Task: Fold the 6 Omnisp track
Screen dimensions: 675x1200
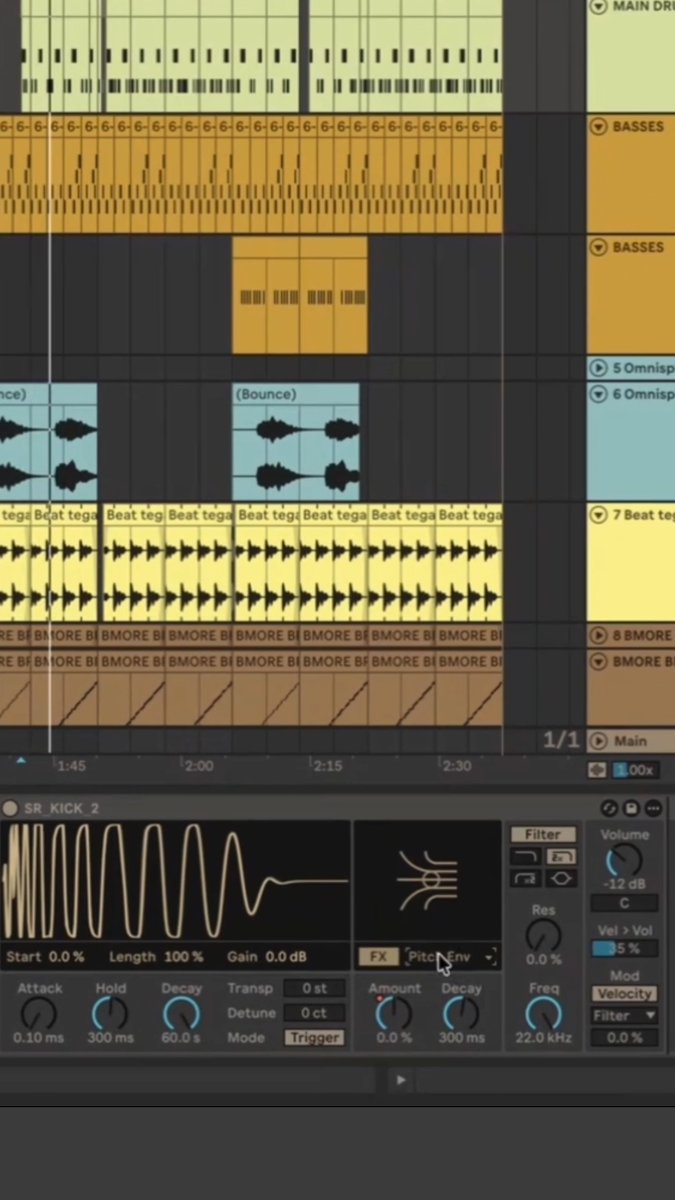Action: pyautogui.click(x=599, y=394)
